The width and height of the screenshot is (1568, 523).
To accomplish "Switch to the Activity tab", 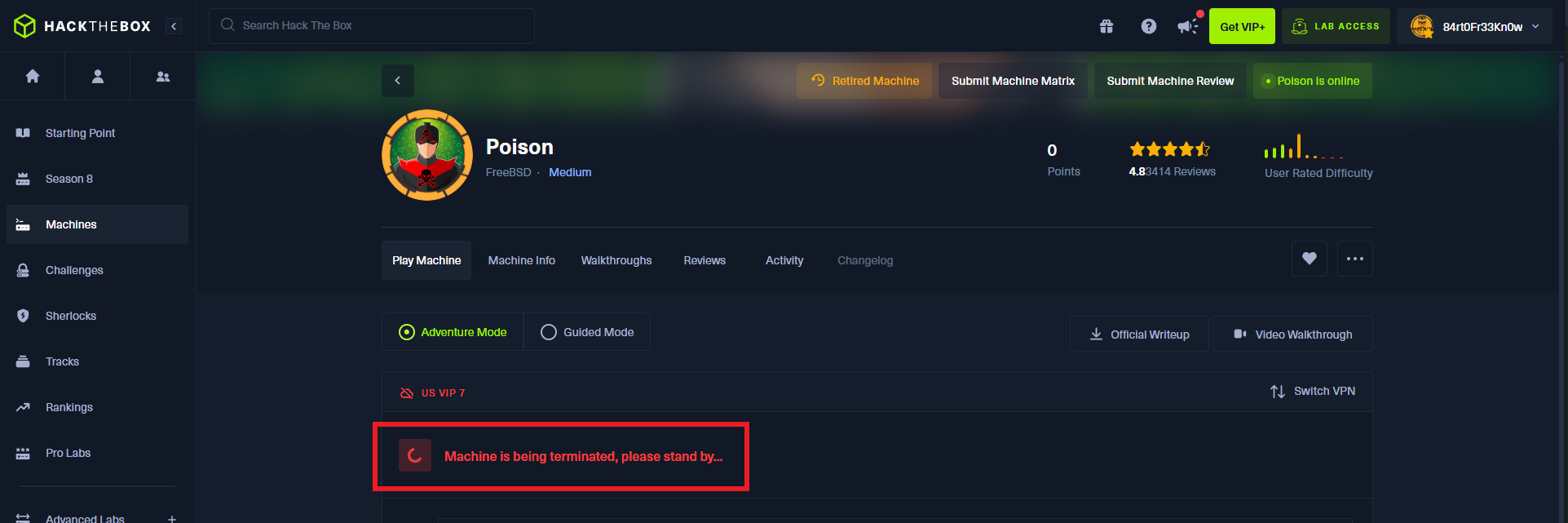I will click(784, 260).
